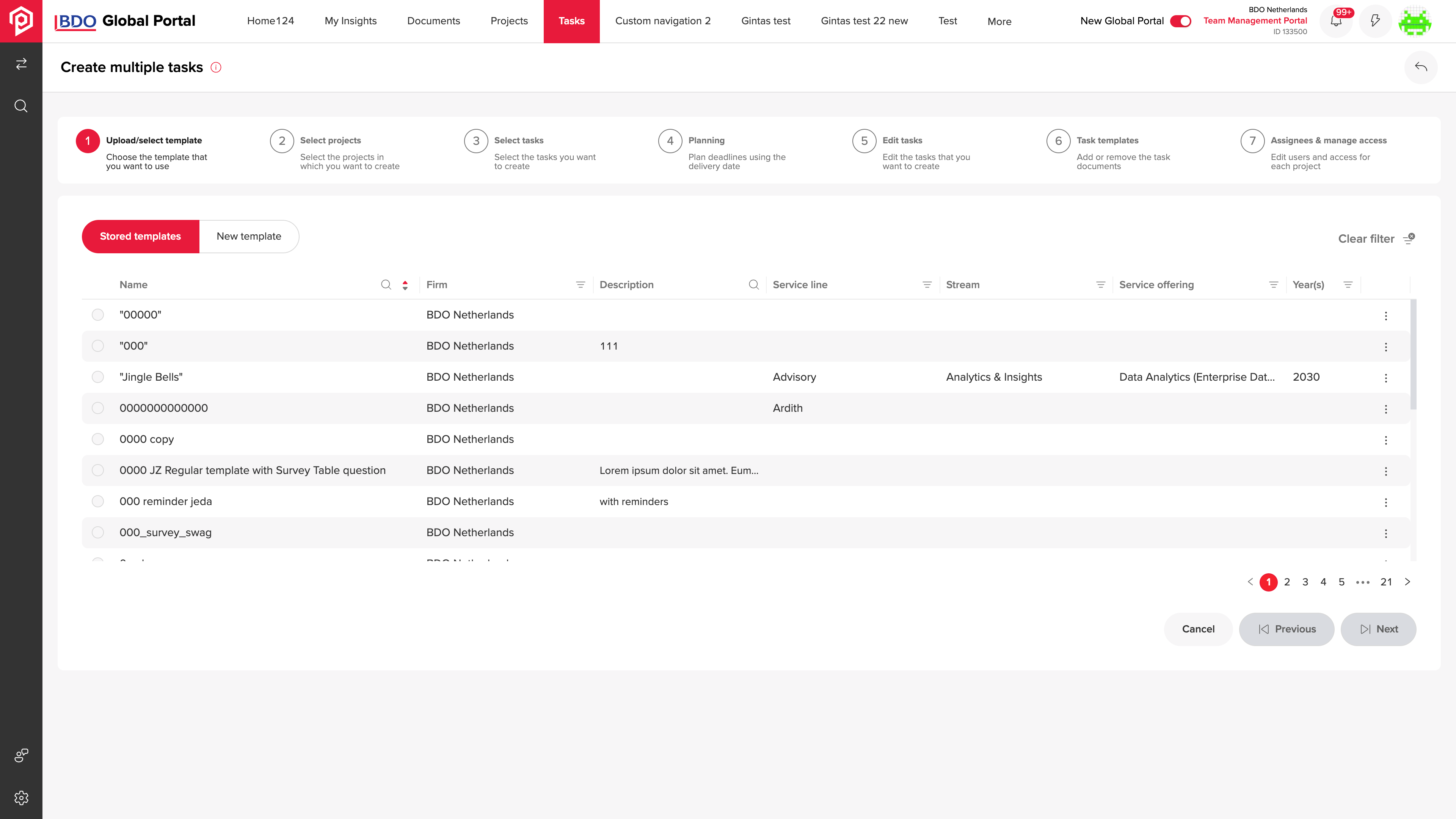Go to My Insights

(350, 21)
